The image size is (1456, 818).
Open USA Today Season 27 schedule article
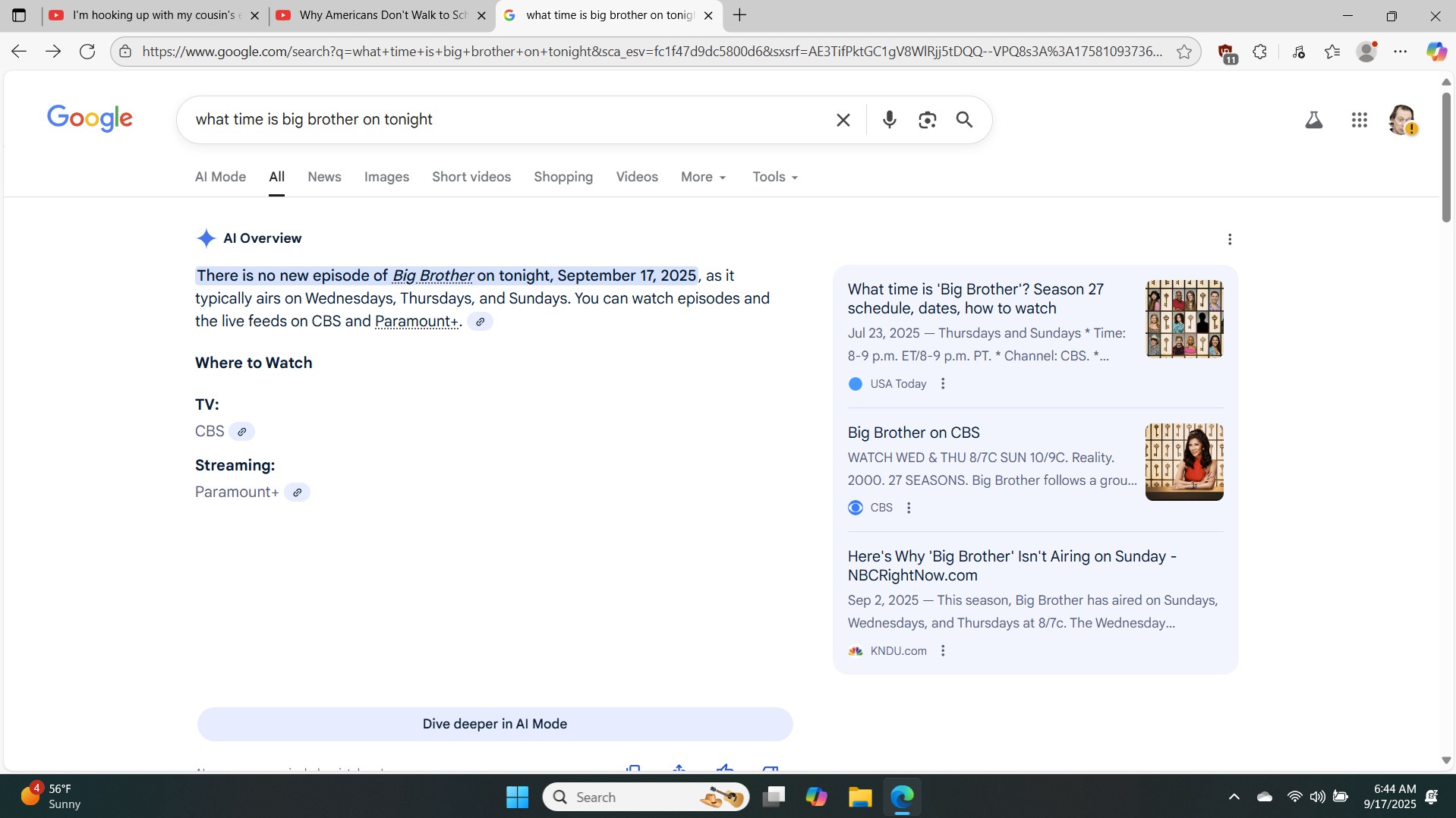[x=975, y=299]
